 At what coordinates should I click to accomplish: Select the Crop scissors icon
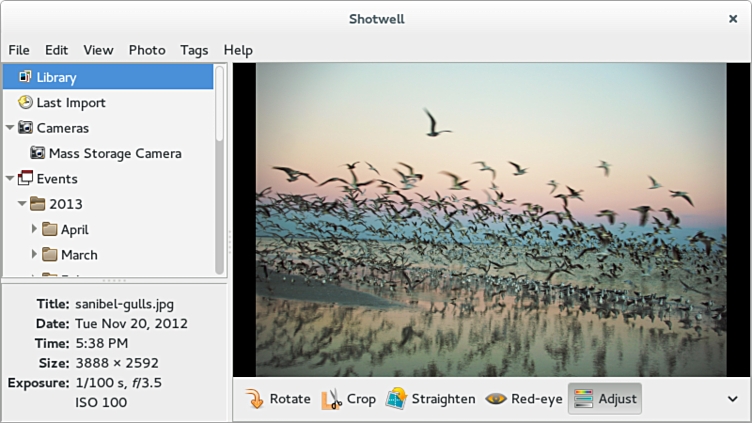(x=331, y=399)
